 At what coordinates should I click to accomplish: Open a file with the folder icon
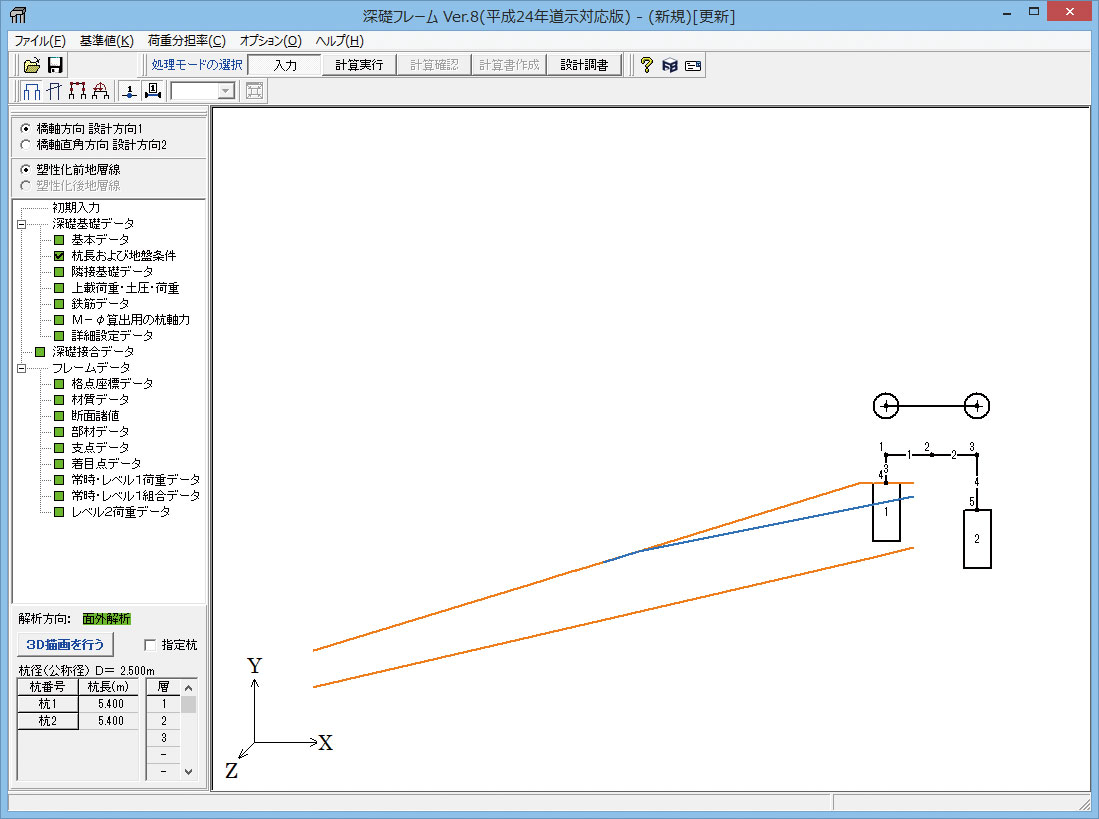coord(32,65)
